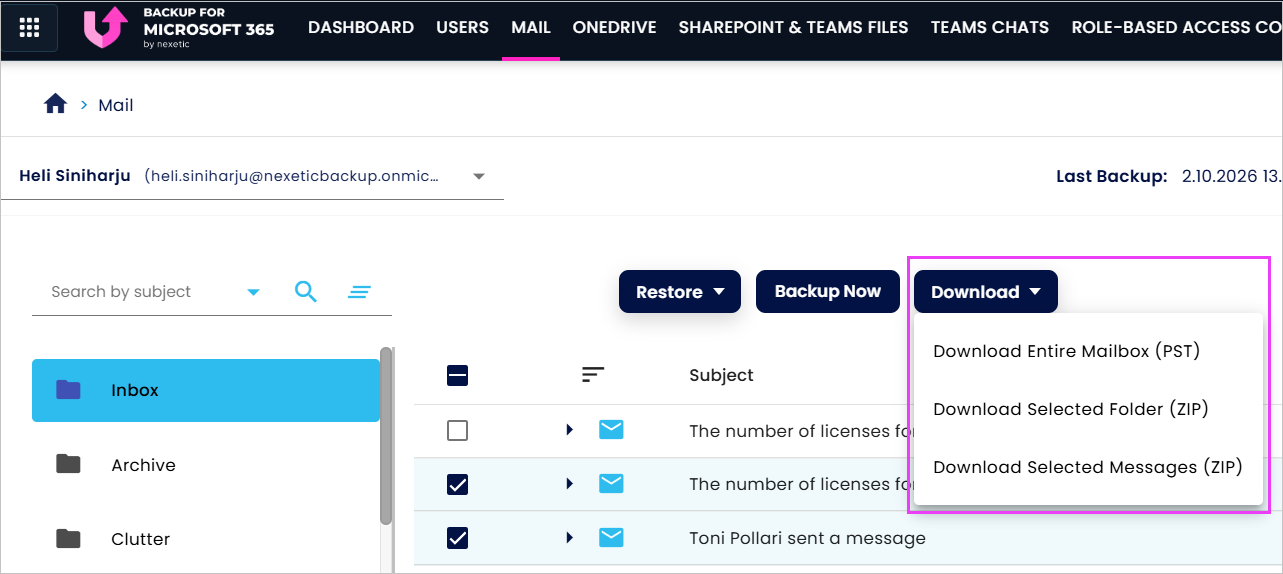
Task: Open 'Toni Pollari sent a message' email
Action: 807,538
